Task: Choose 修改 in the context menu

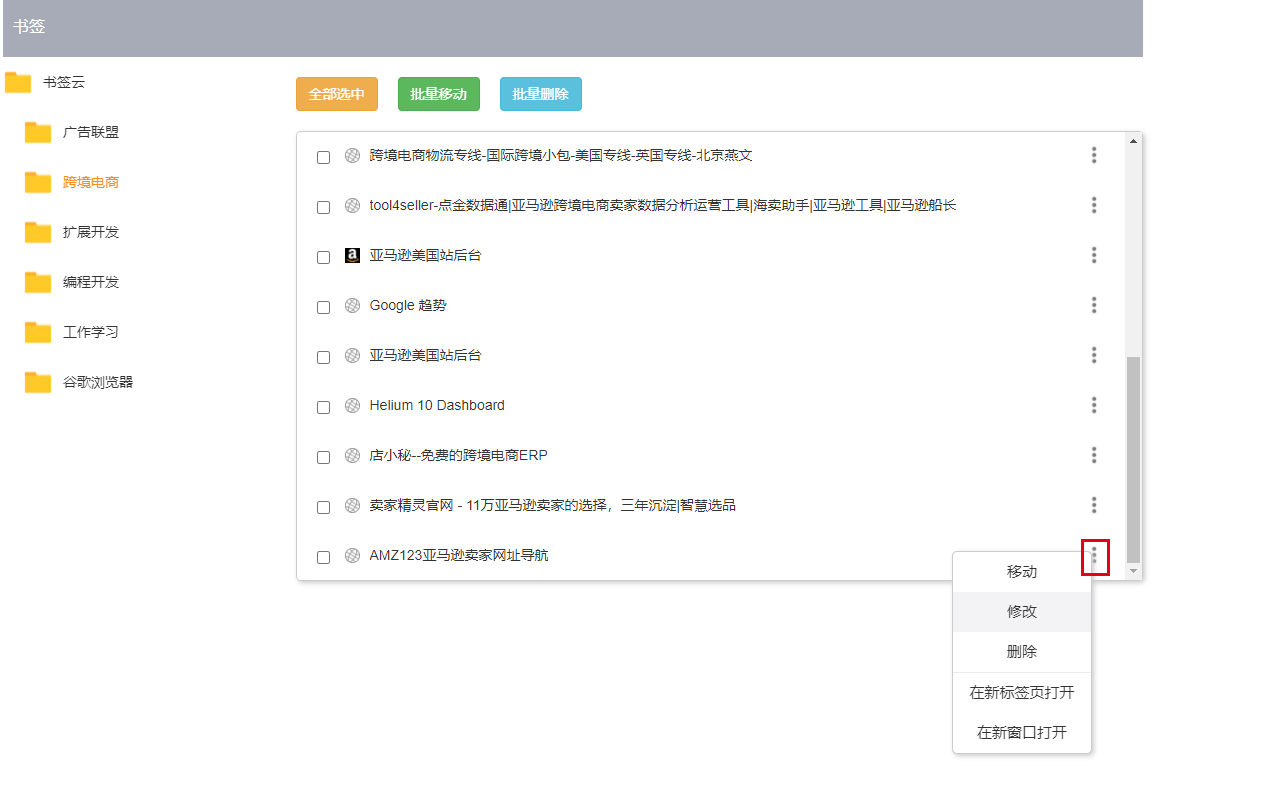Action: (x=1022, y=612)
